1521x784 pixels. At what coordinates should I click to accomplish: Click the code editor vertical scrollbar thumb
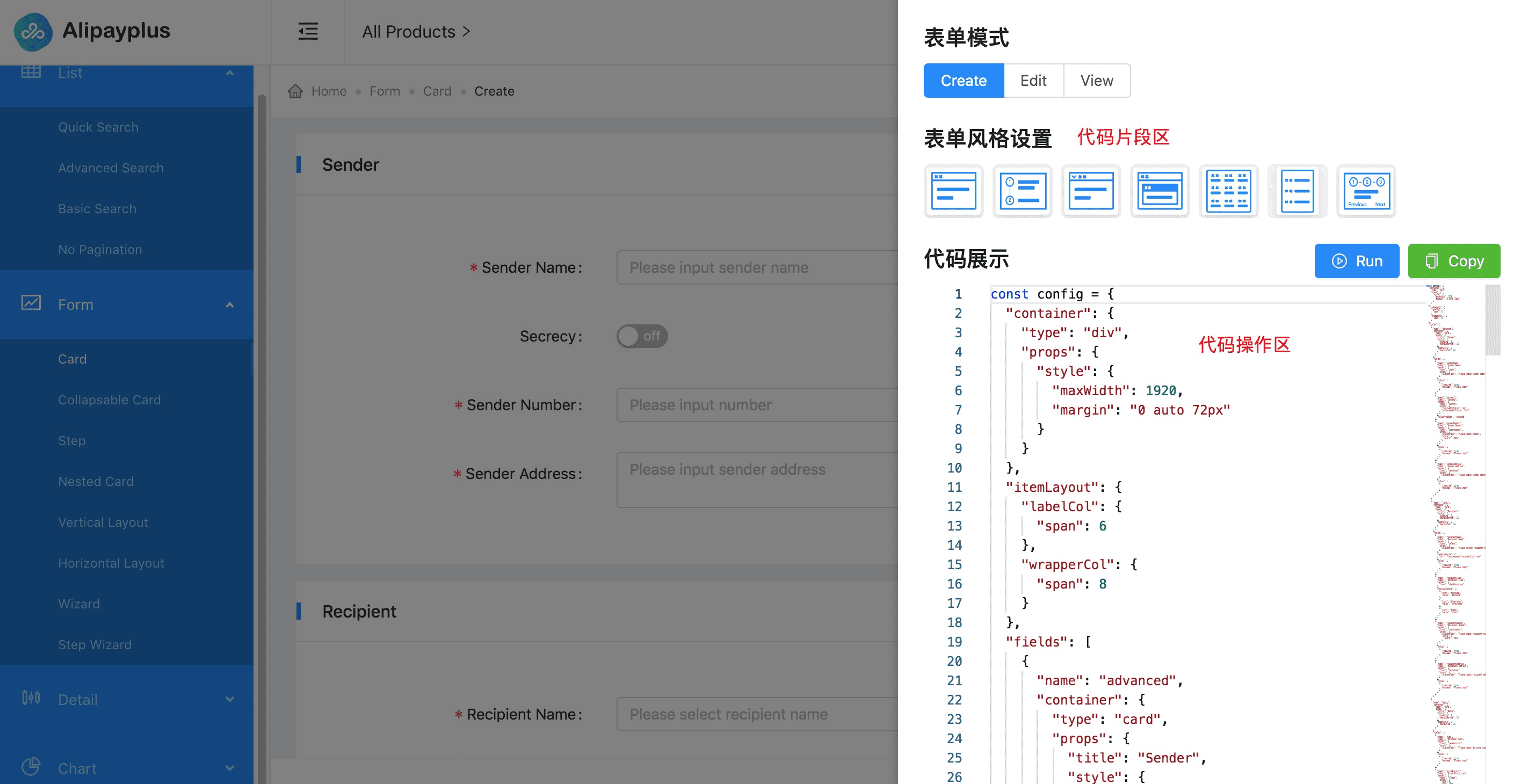1493,320
